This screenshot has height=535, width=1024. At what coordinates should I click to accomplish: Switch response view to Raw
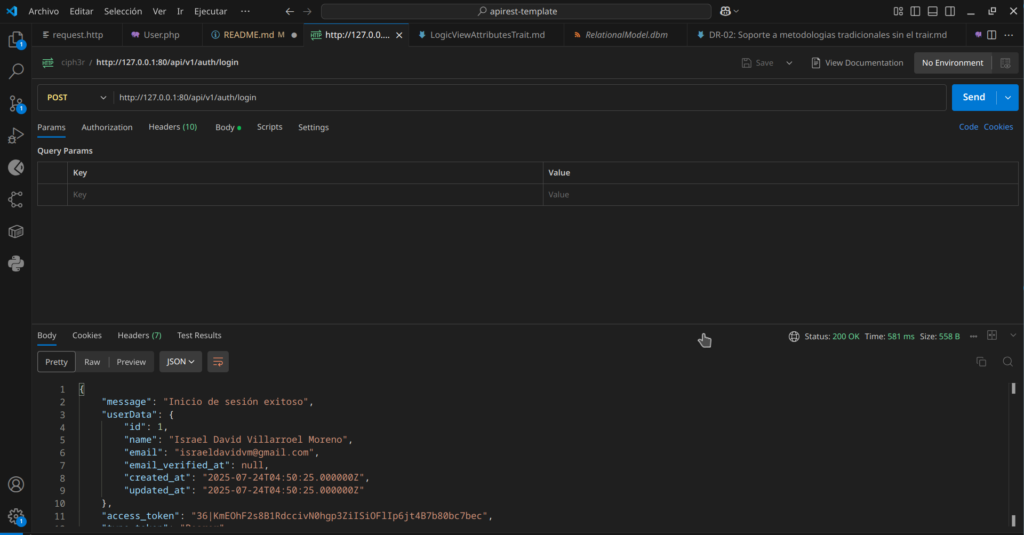coord(92,362)
